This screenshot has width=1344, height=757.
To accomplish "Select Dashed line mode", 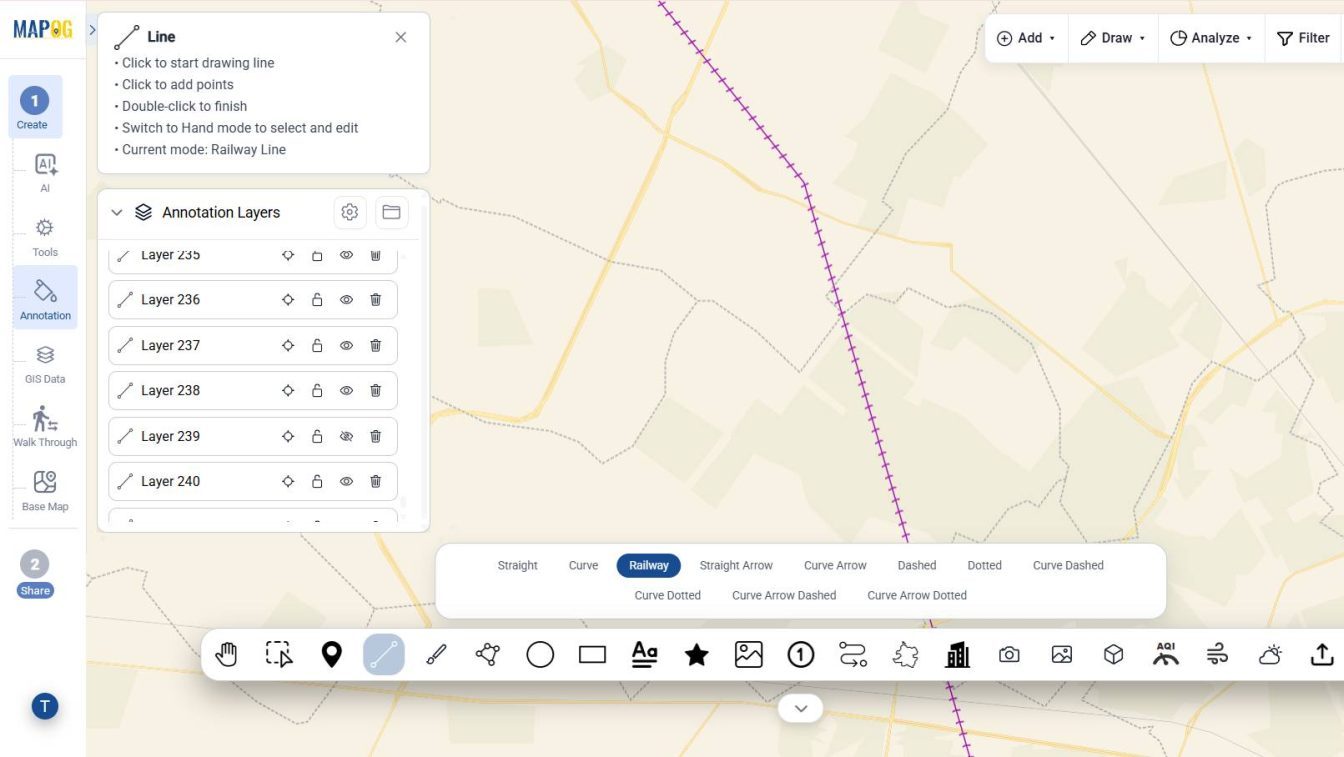I will click(x=917, y=565).
